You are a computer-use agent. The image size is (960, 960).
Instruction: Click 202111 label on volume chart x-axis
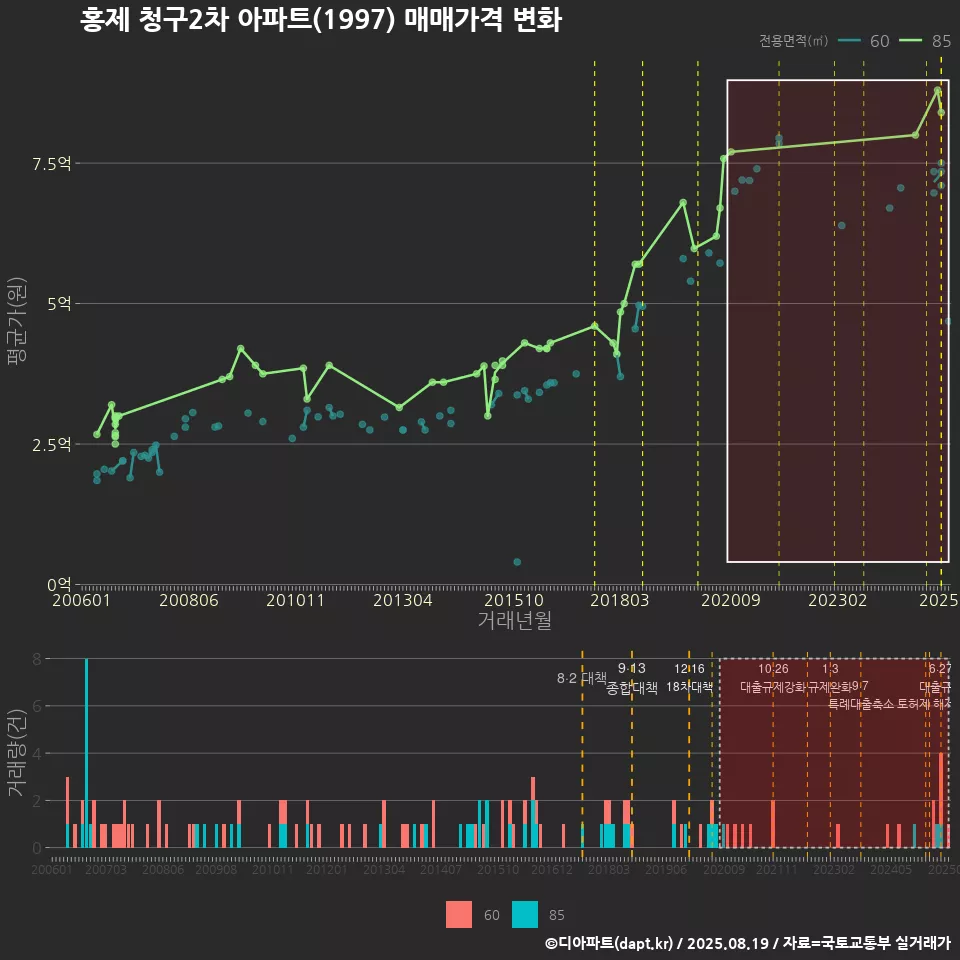pos(777,869)
